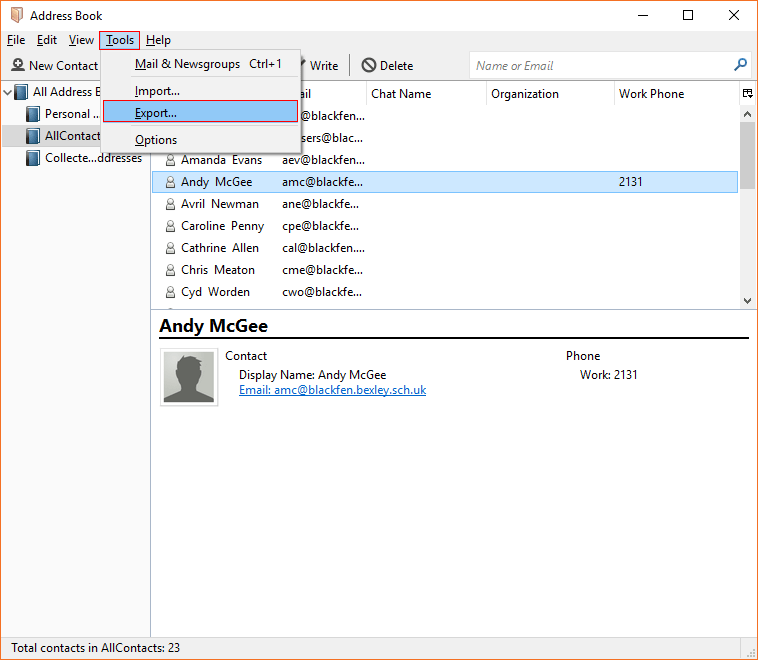Click the Delete toolbar icon

tap(369, 65)
